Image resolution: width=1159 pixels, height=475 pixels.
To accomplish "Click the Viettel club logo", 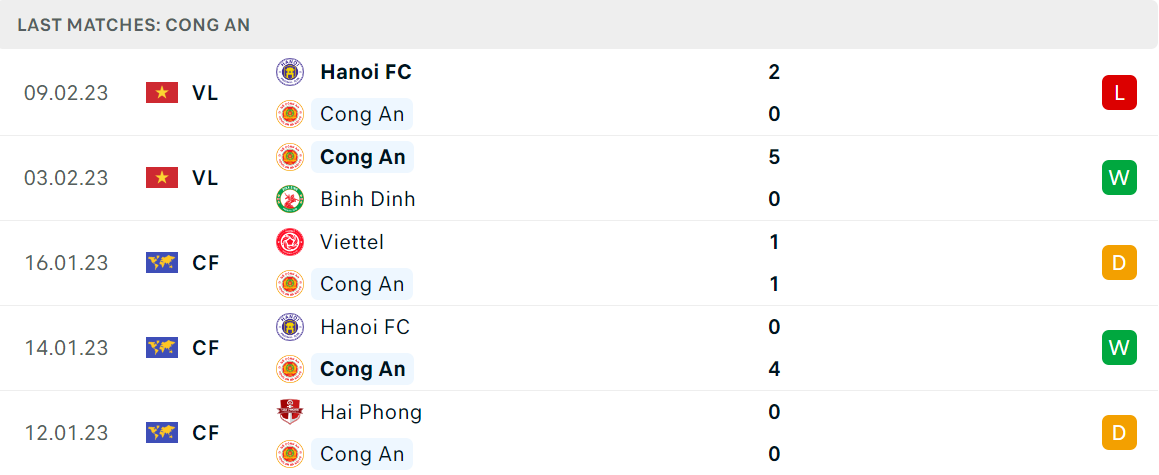I will [x=289, y=242].
